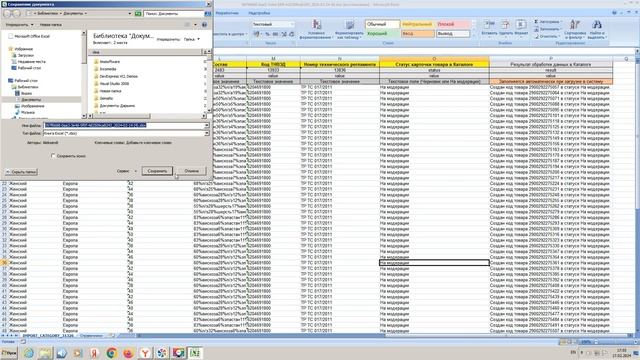Image resolution: width=640 pixels, height=360 pixels.
Task: Click the forward navigation arrow in dialog
Action: (16, 13)
